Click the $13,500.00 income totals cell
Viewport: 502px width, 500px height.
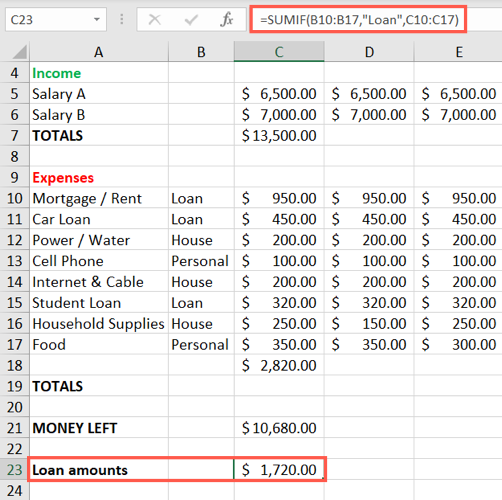[x=279, y=136]
